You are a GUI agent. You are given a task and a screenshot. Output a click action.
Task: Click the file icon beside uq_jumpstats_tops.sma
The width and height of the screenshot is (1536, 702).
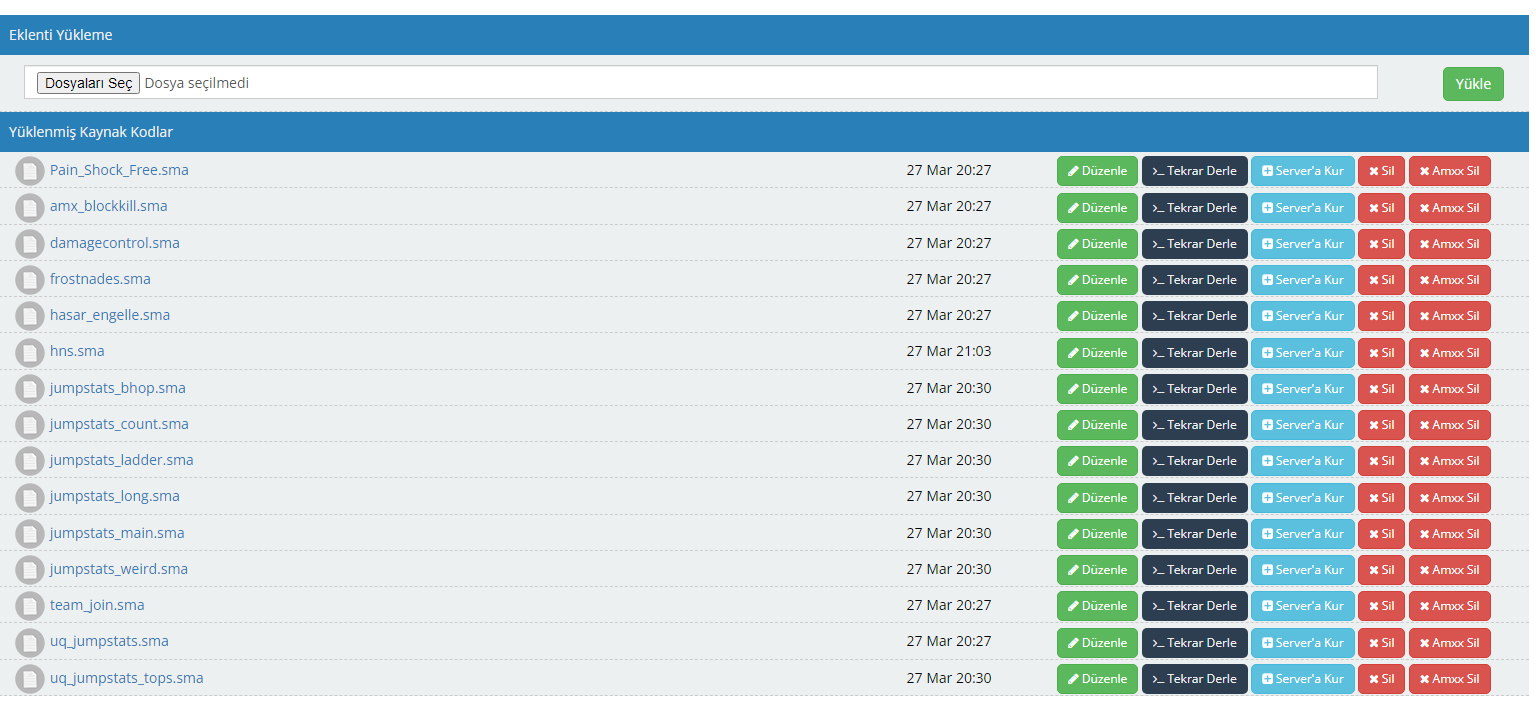coord(30,678)
